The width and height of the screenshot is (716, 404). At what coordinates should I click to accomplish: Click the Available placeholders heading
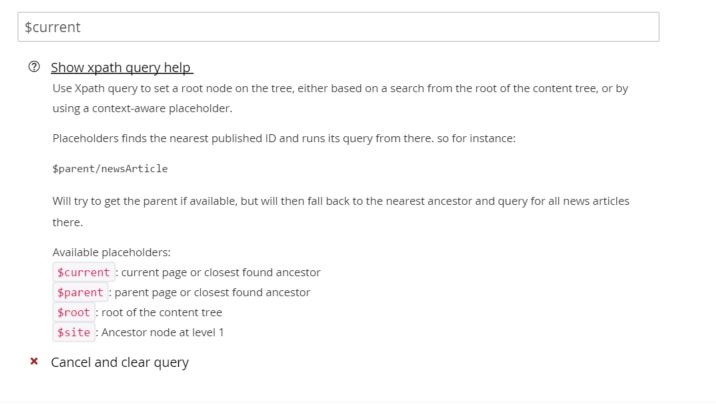[x=111, y=252]
